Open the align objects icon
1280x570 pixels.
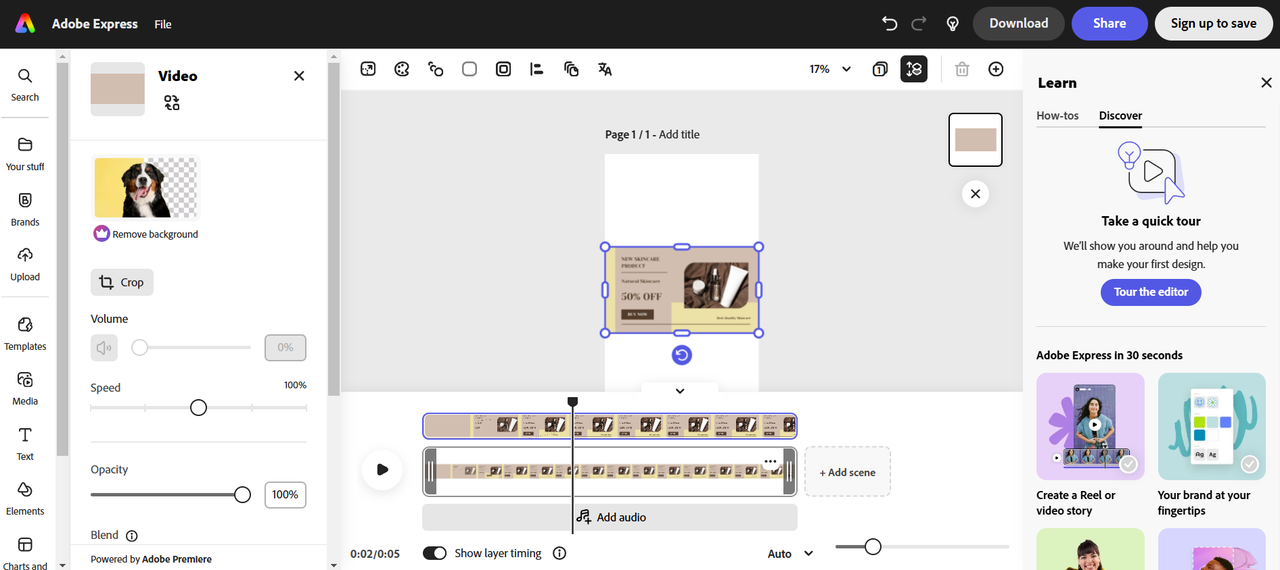pos(537,69)
